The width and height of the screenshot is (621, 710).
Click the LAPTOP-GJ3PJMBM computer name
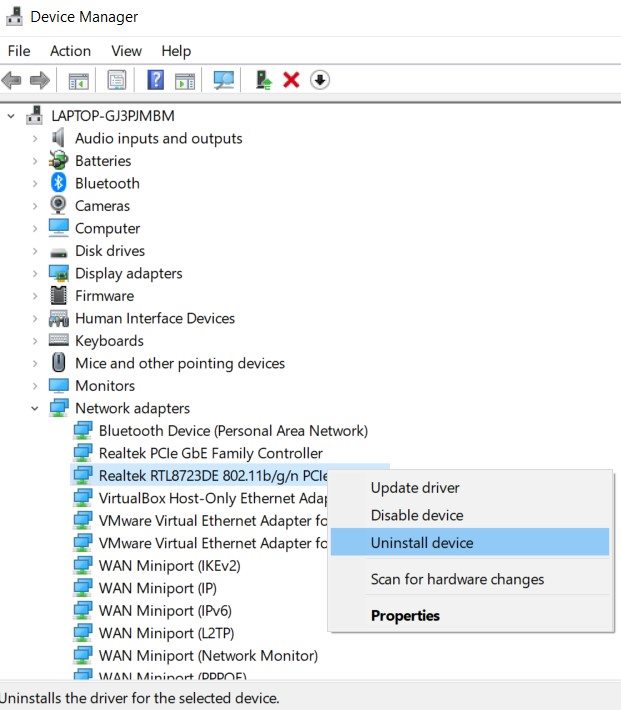coord(113,116)
